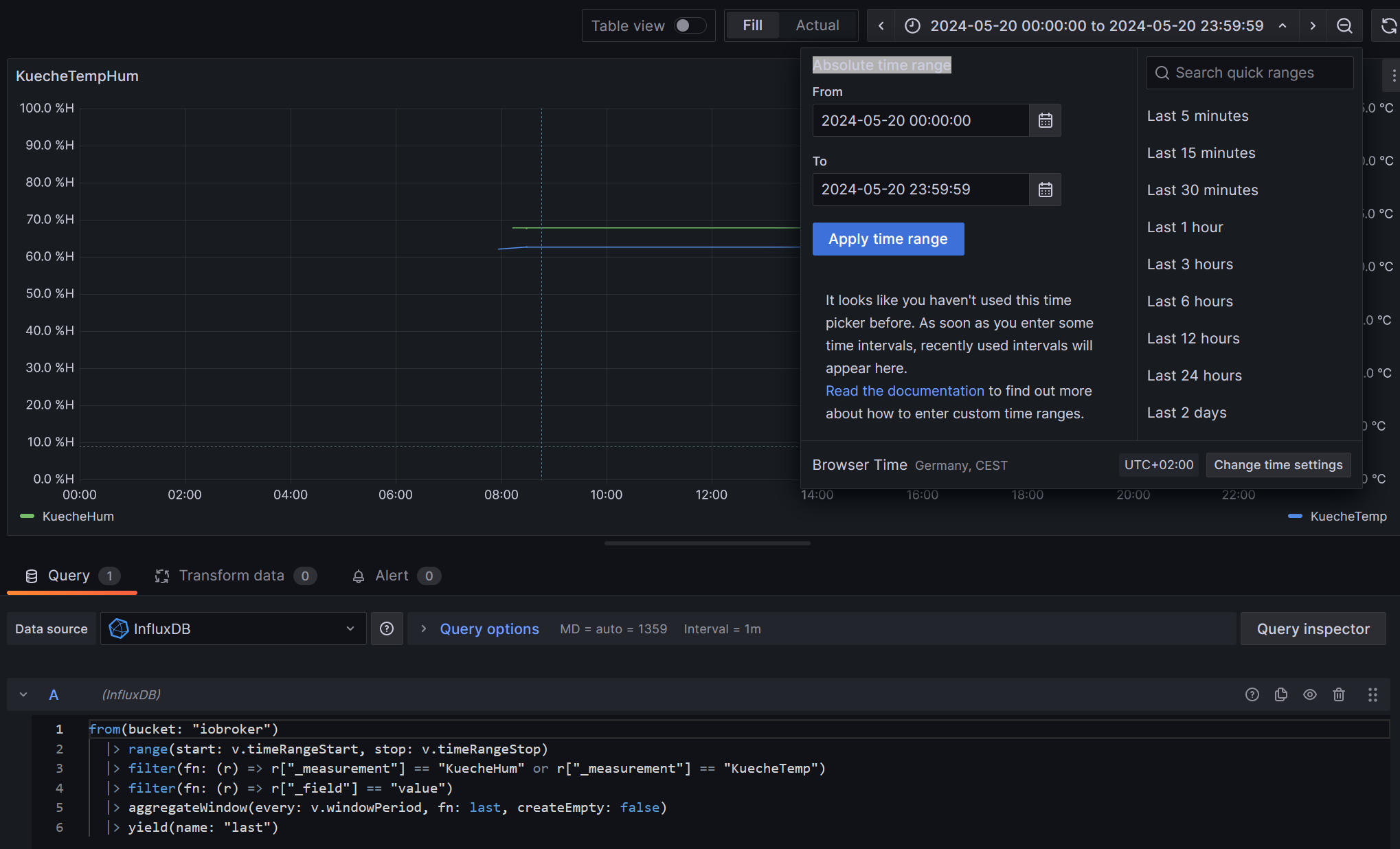Open the From date calendar picker

point(1045,120)
